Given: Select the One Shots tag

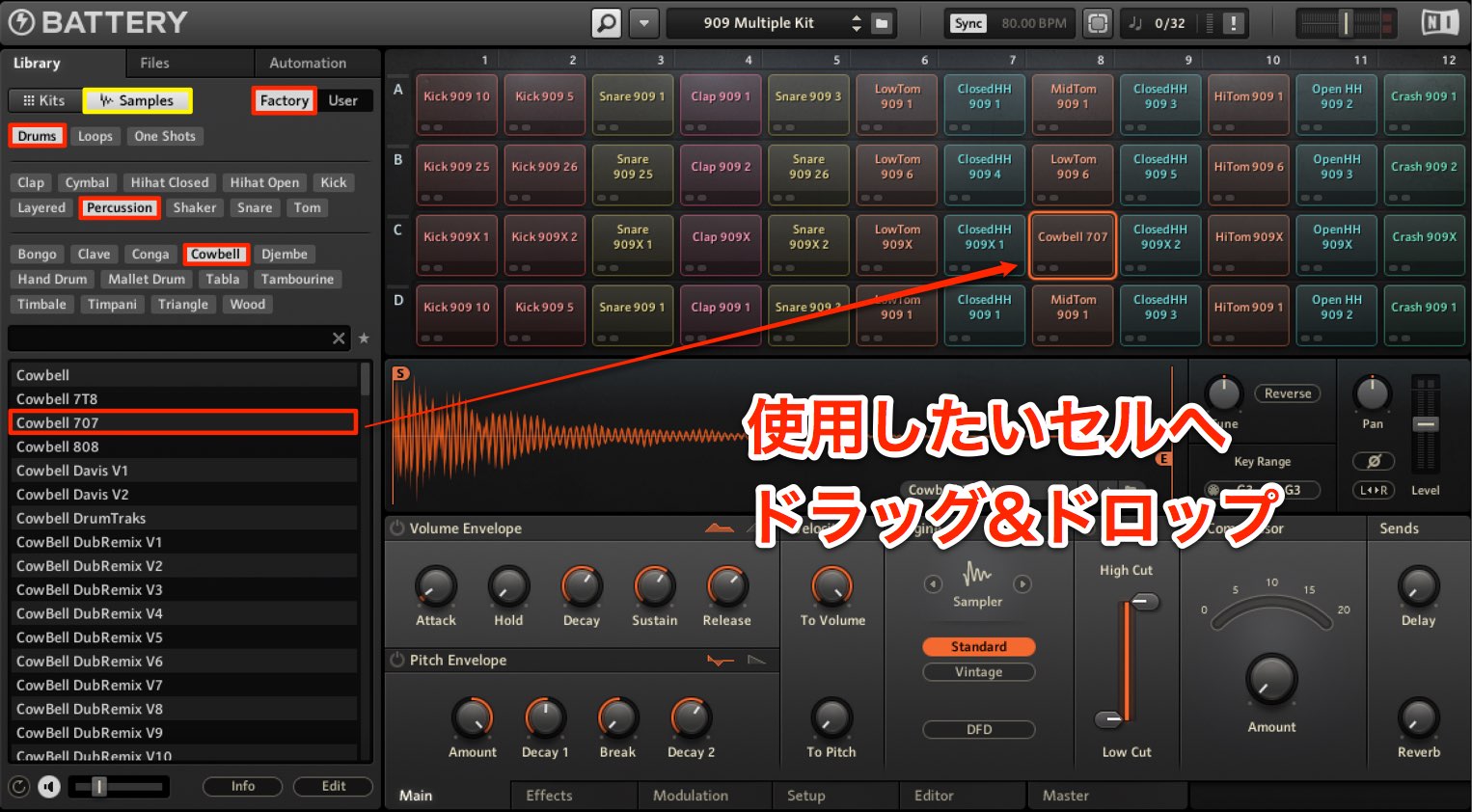Looking at the screenshot, I should [165, 136].
